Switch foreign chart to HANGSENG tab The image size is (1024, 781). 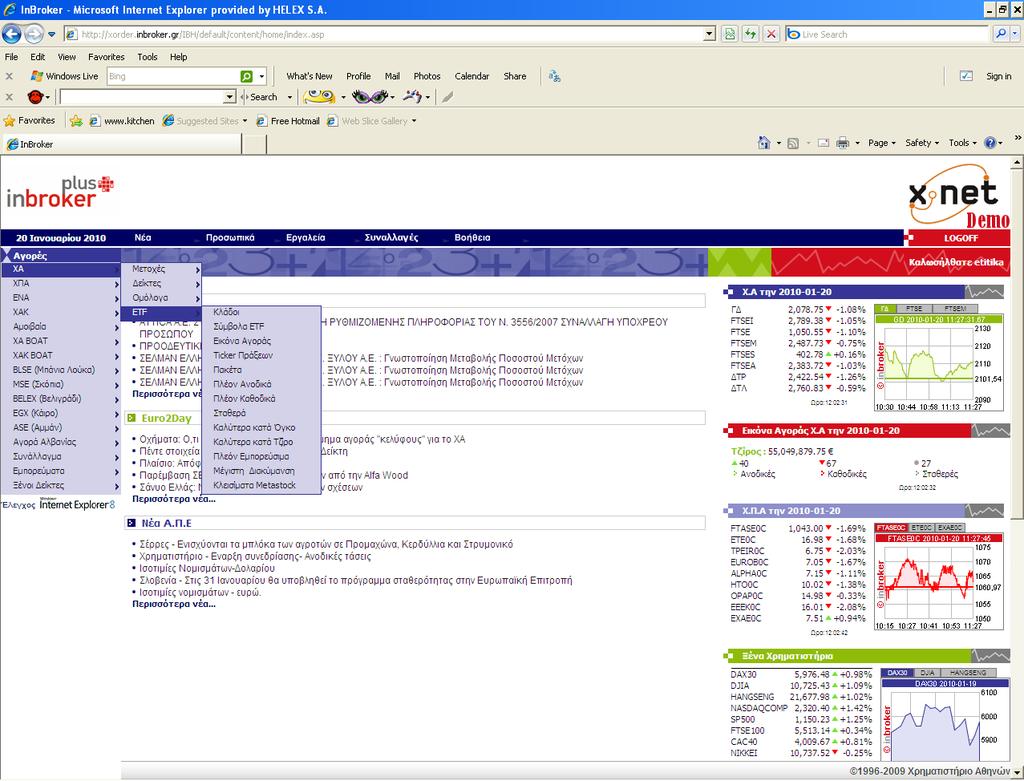point(968,673)
